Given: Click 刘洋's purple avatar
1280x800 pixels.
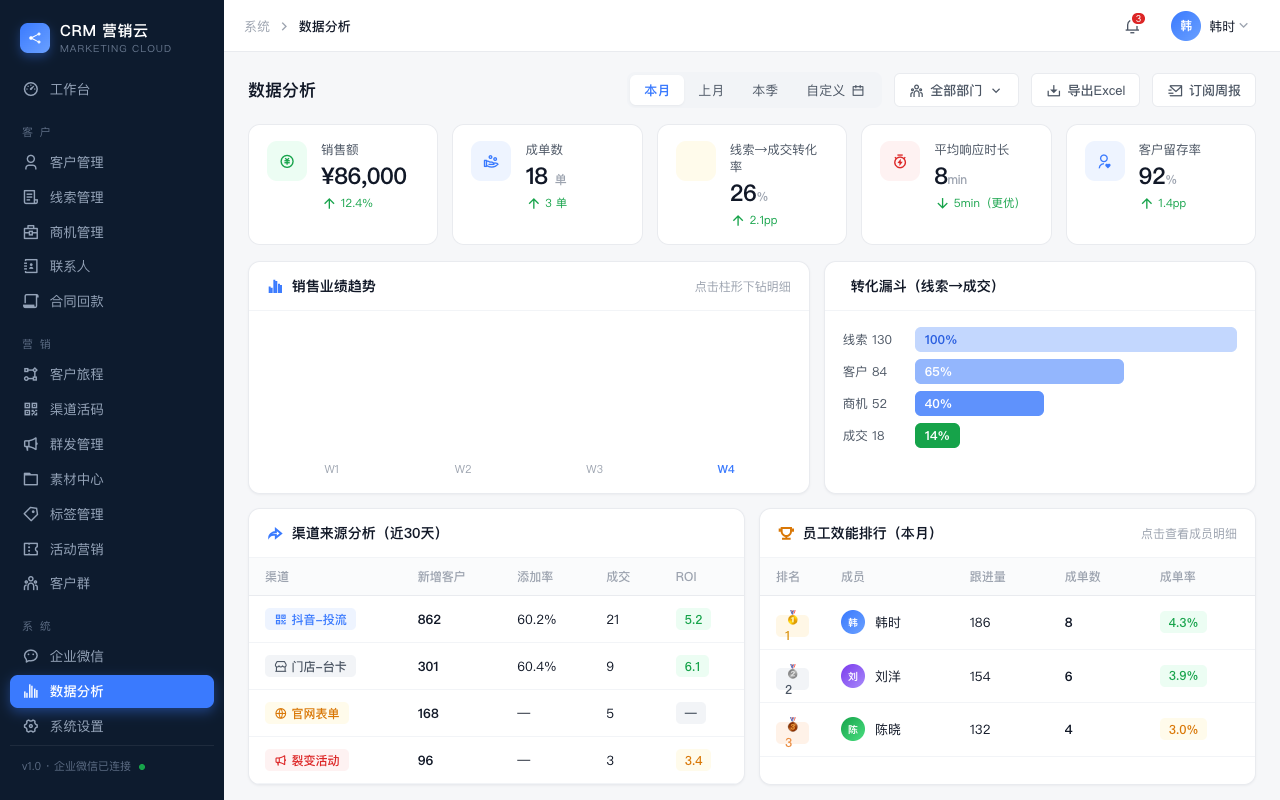Looking at the screenshot, I should [853, 676].
